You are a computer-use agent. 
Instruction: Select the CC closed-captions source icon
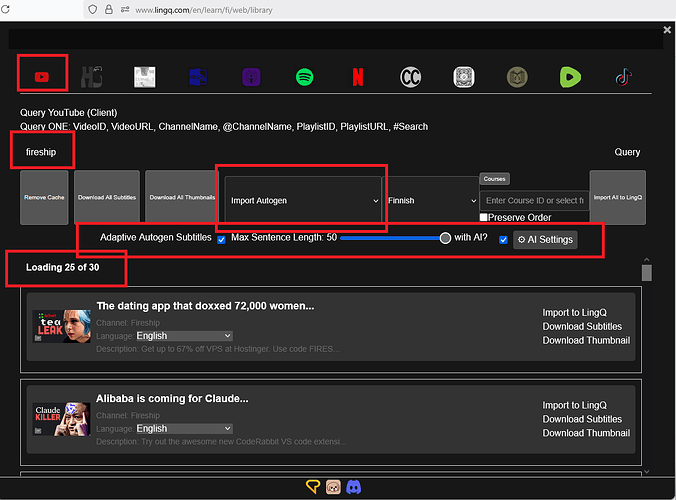click(x=410, y=77)
